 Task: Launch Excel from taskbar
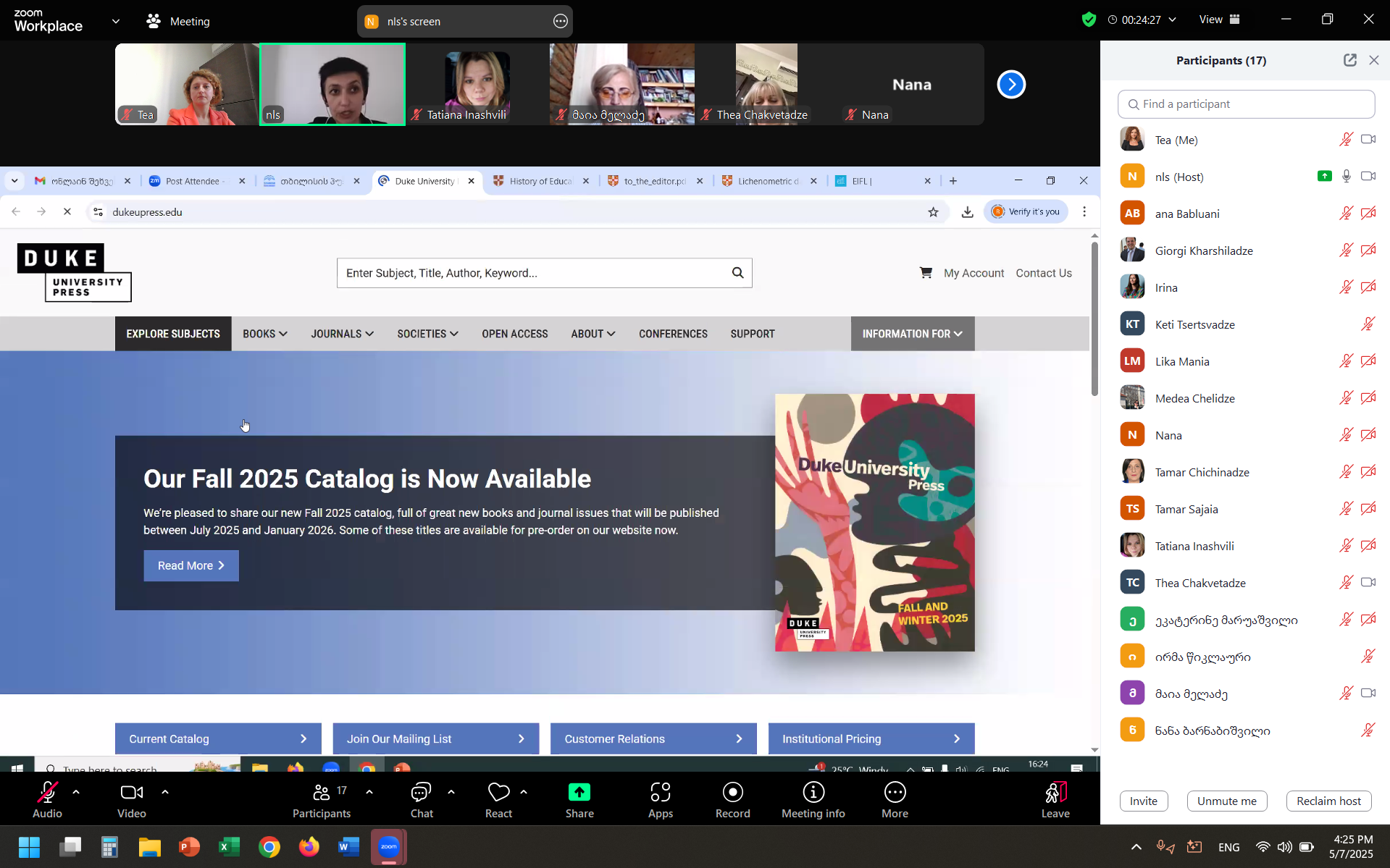(230, 847)
